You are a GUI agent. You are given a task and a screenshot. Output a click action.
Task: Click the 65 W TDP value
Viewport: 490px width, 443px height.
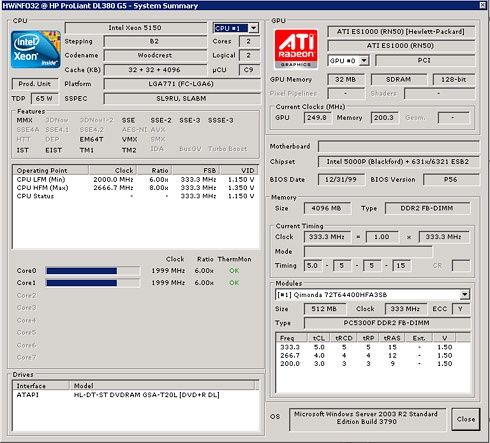[44, 98]
